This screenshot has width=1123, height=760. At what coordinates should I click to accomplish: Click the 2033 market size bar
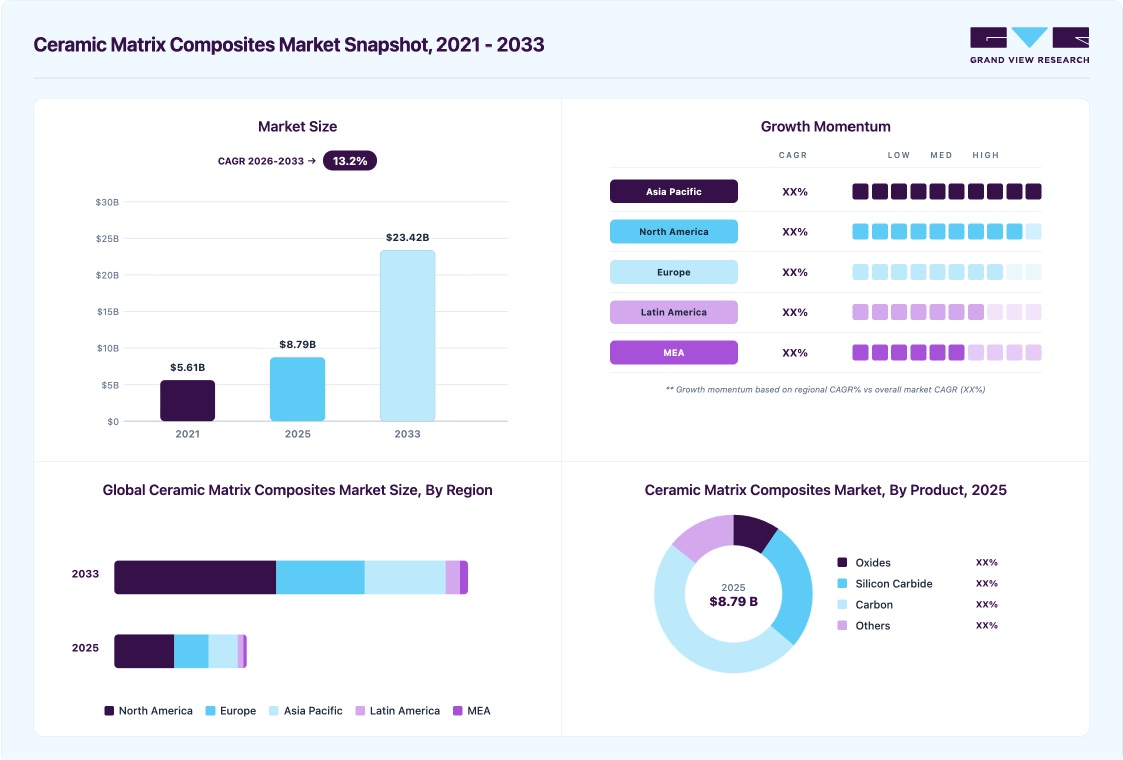click(408, 336)
